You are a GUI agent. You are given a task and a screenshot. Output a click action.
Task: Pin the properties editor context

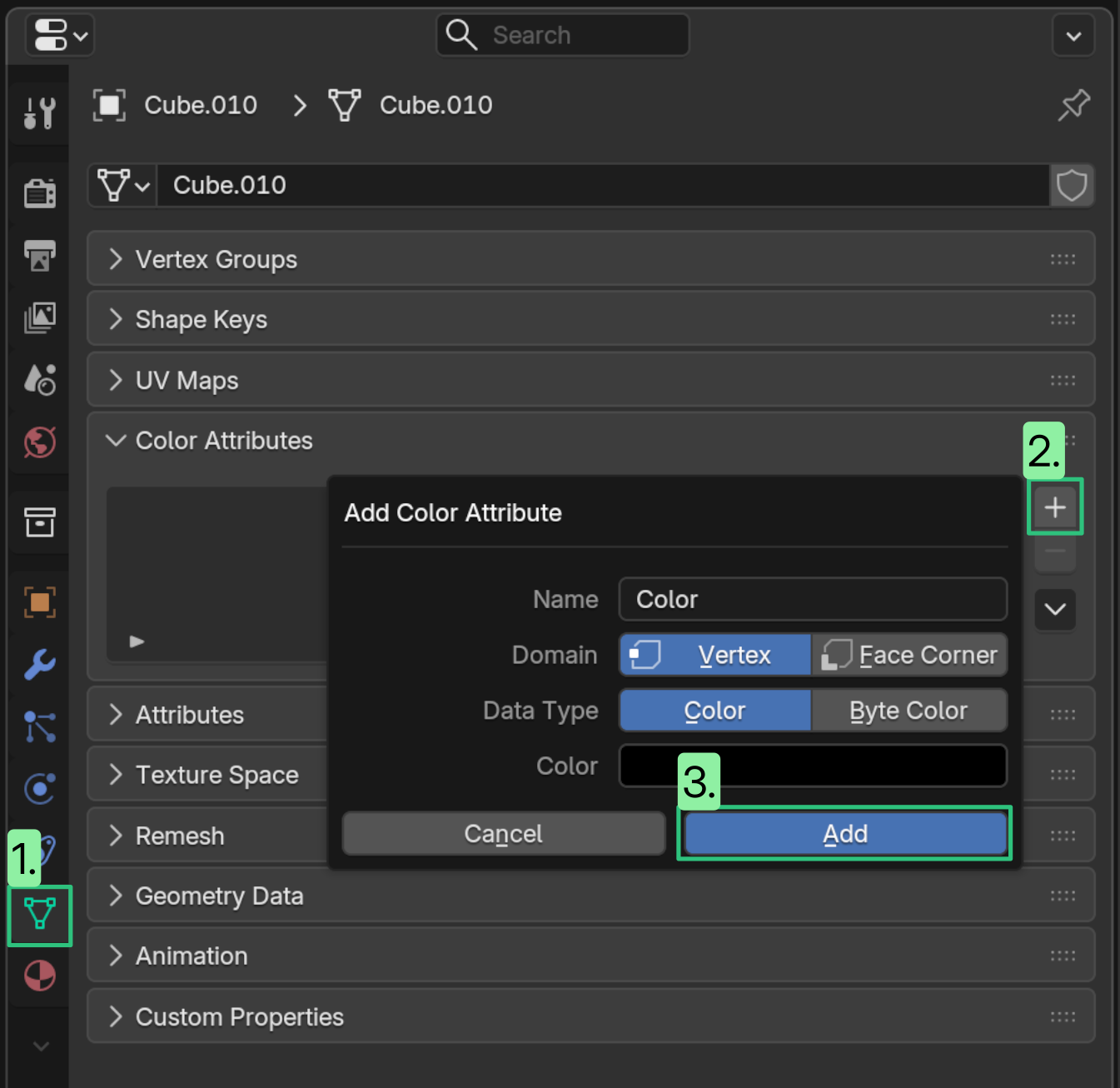tap(1073, 105)
